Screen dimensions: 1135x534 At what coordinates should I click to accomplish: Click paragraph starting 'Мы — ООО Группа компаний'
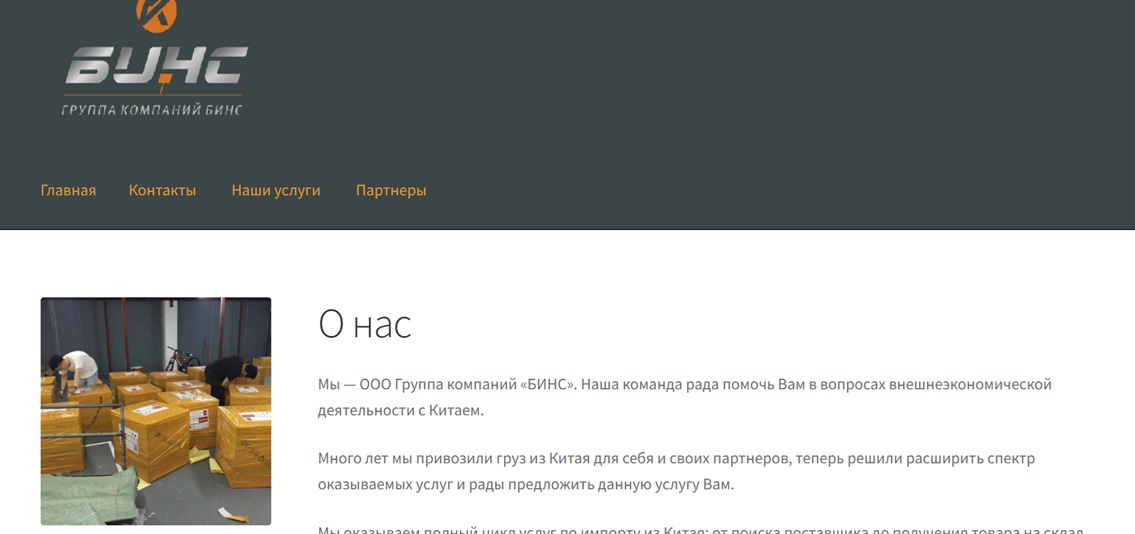point(684,397)
